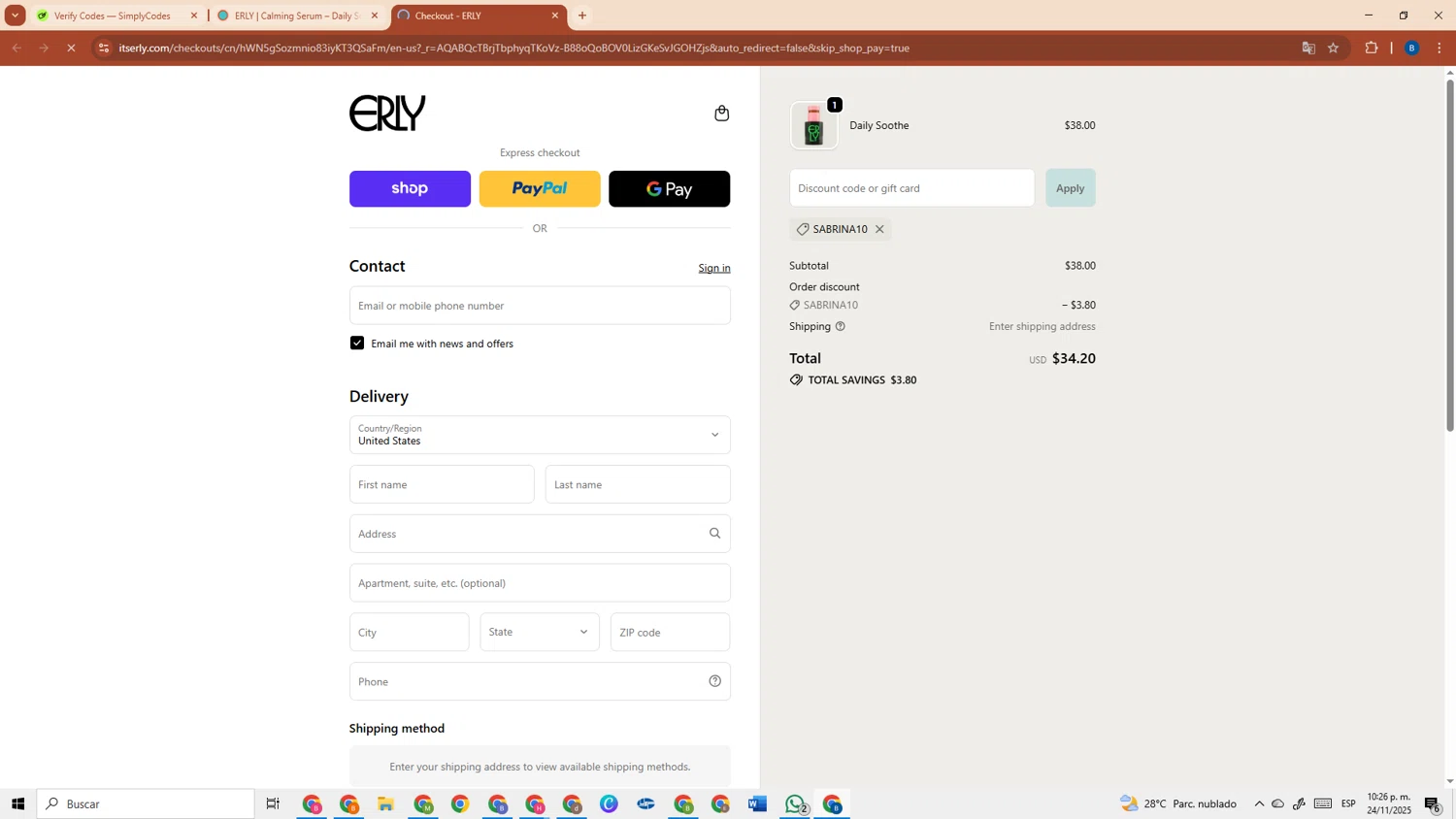
Task: Pay with PayPal express checkout
Action: click(x=540, y=189)
